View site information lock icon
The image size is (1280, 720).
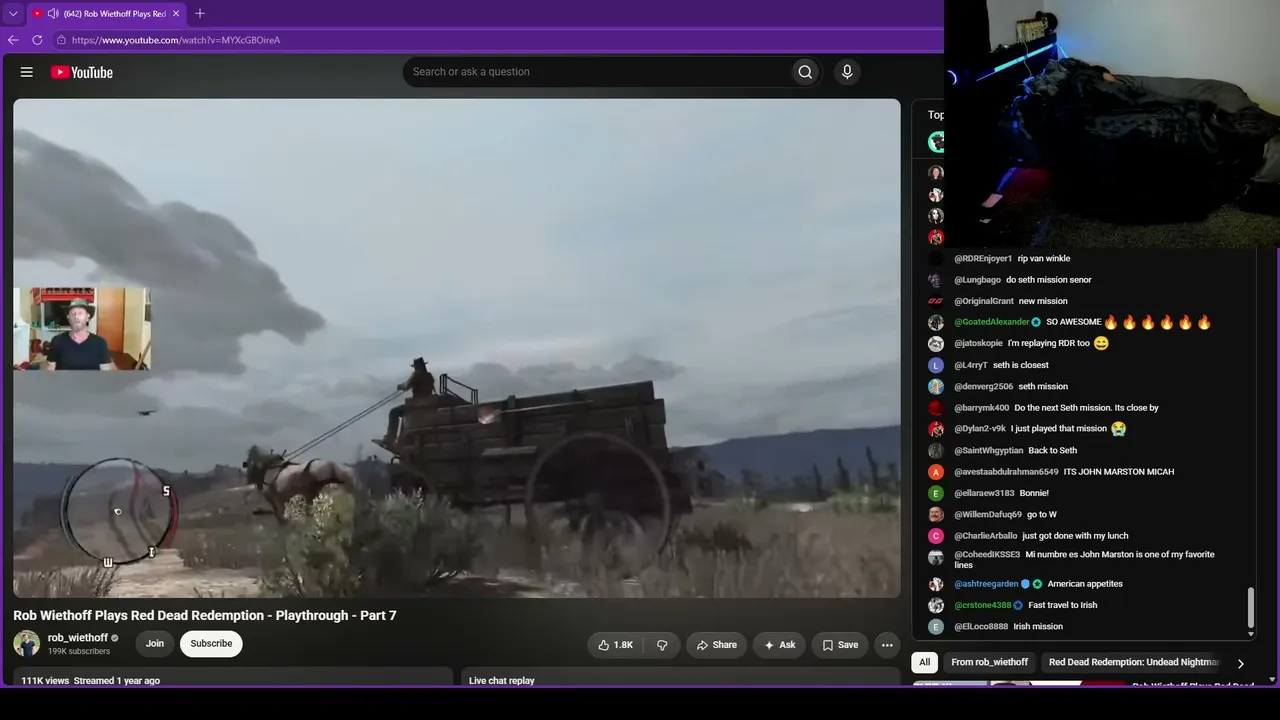coord(61,40)
